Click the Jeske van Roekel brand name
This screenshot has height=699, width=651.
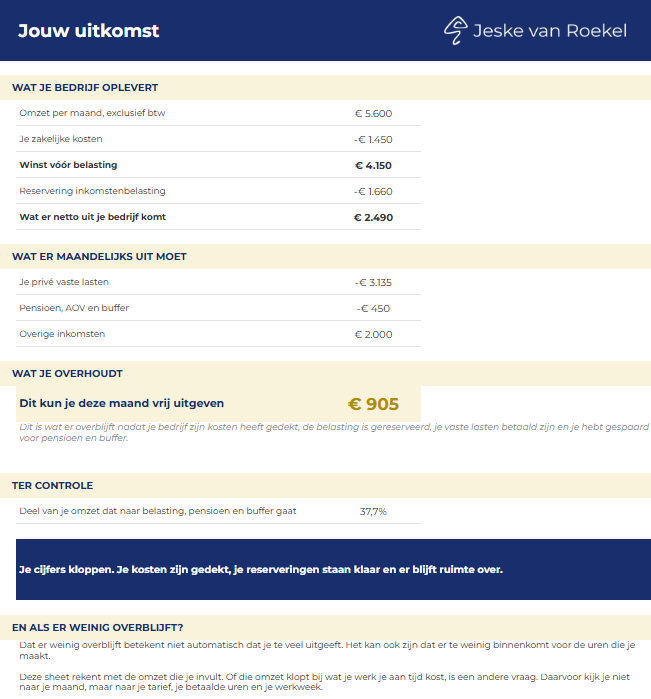(x=550, y=31)
